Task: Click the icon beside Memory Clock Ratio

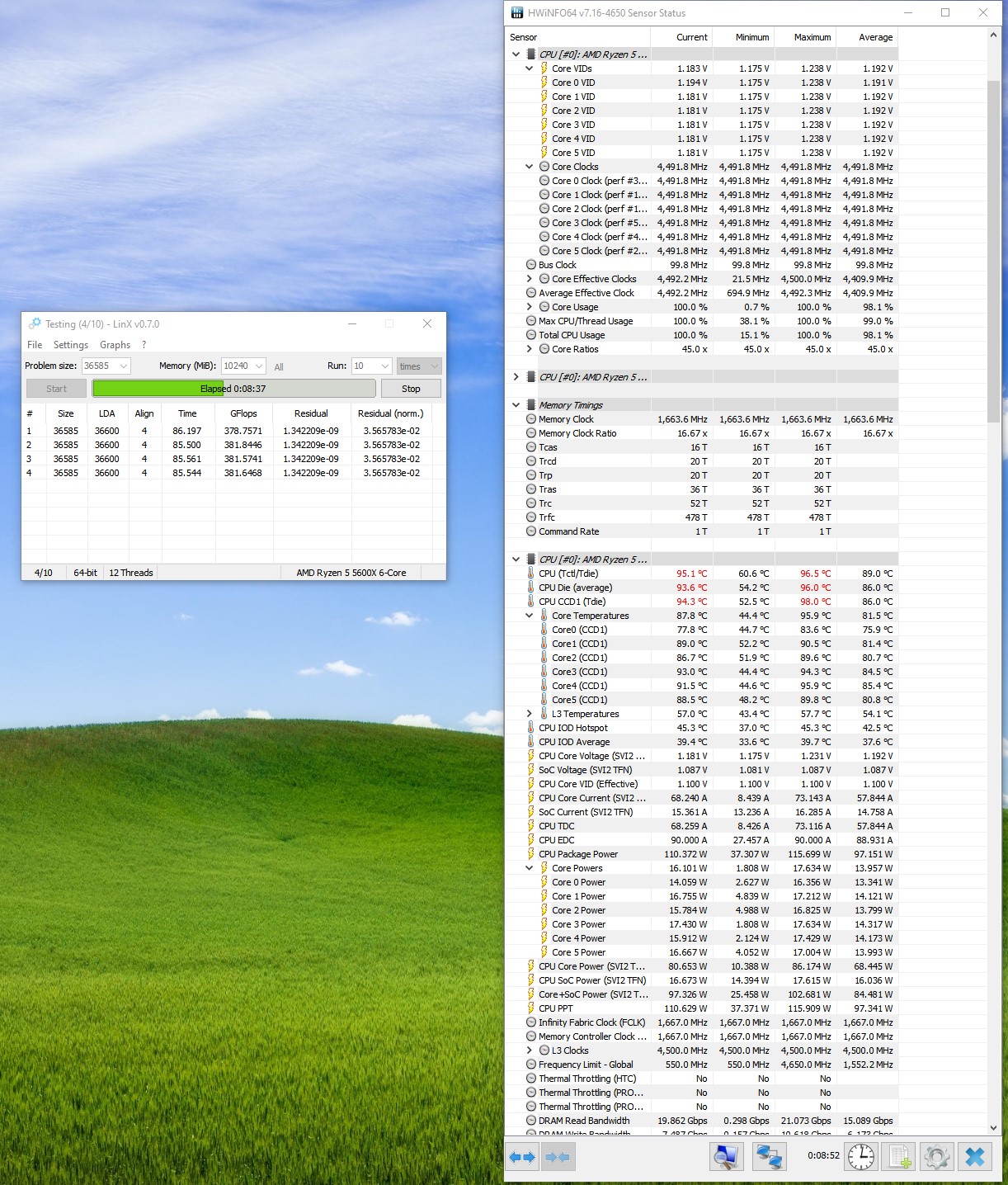Action: point(531,433)
